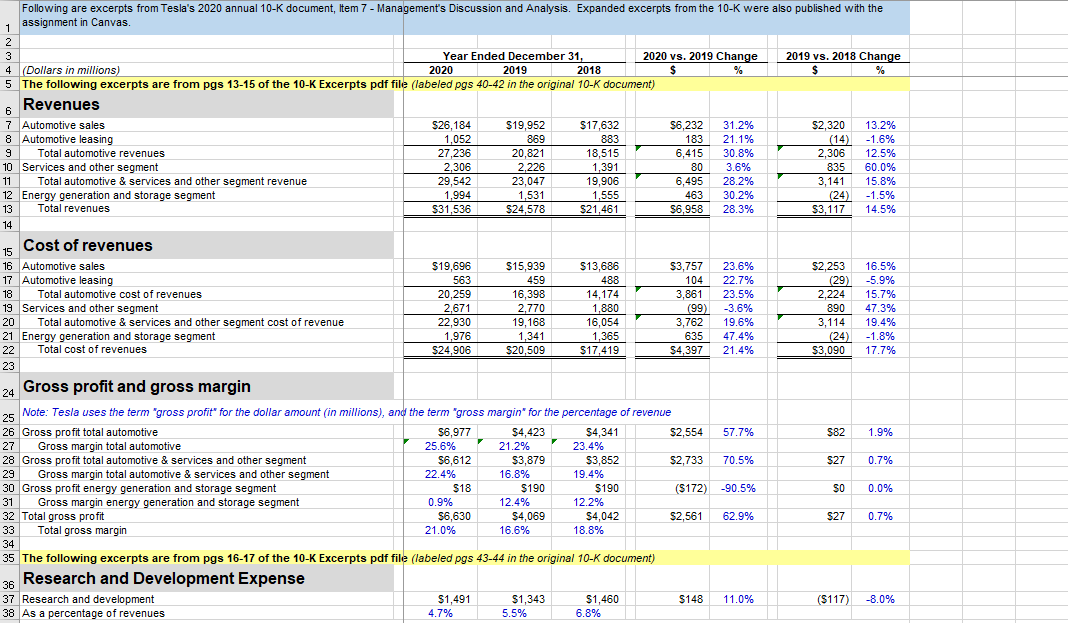Click the green-flagged 23.4% gross margin cell
This screenshot has height=623, width=1068.
click(590, 445)
